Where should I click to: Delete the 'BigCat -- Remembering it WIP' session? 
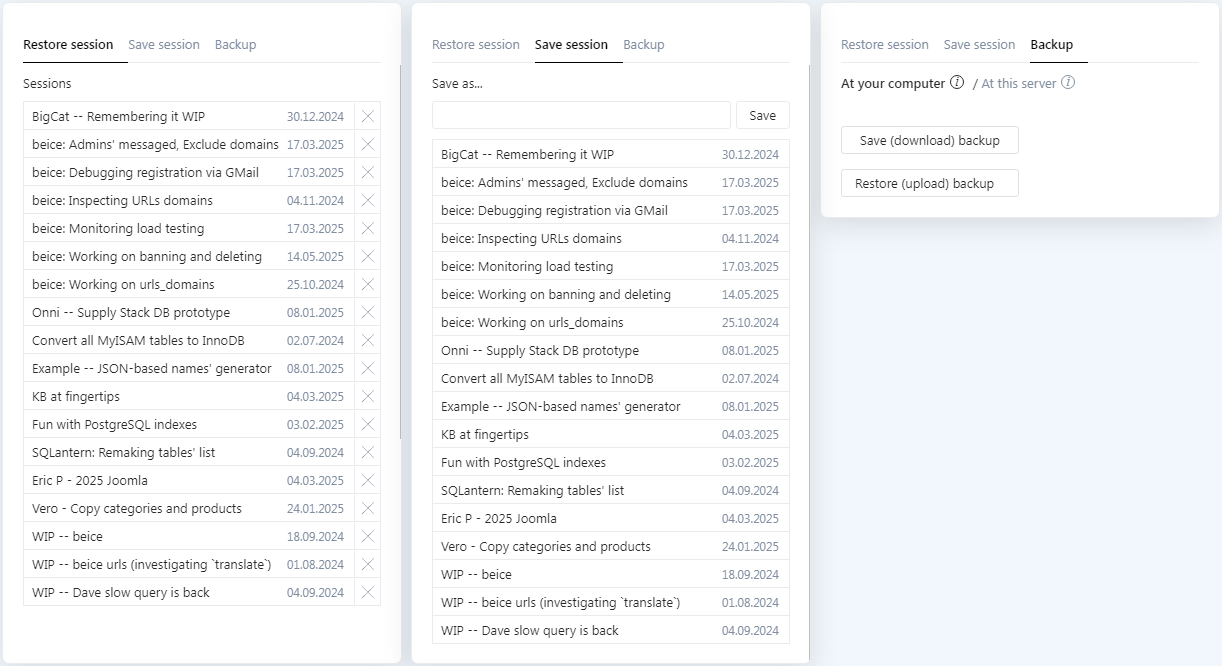[367, 116]
